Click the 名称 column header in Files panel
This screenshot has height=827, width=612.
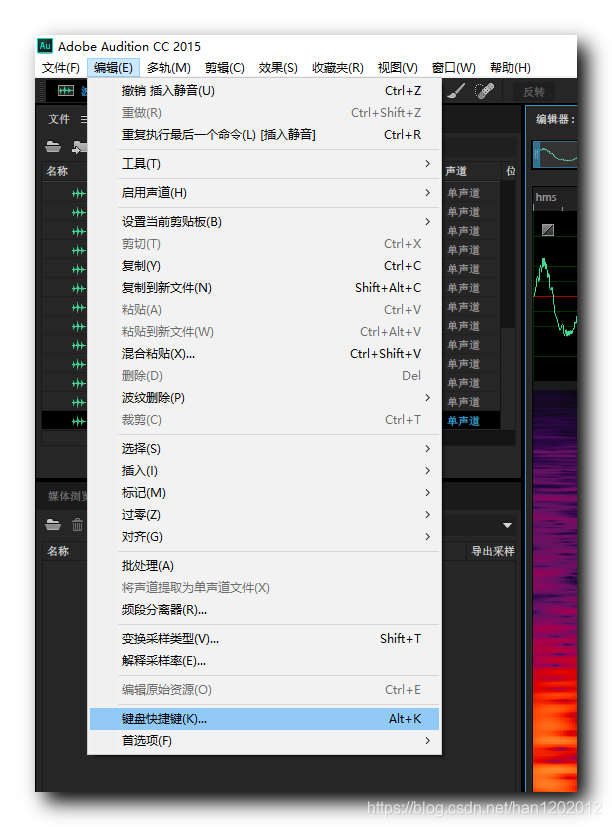(x=57, y=171)
